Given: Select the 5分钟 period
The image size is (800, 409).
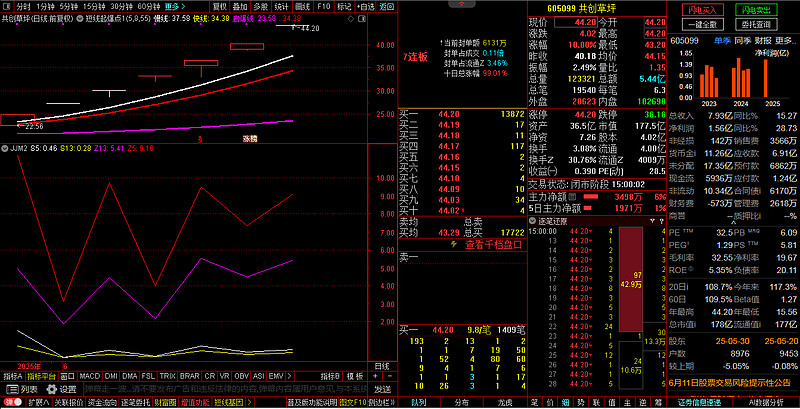Looking at the screenshot, I should (68, 7).
